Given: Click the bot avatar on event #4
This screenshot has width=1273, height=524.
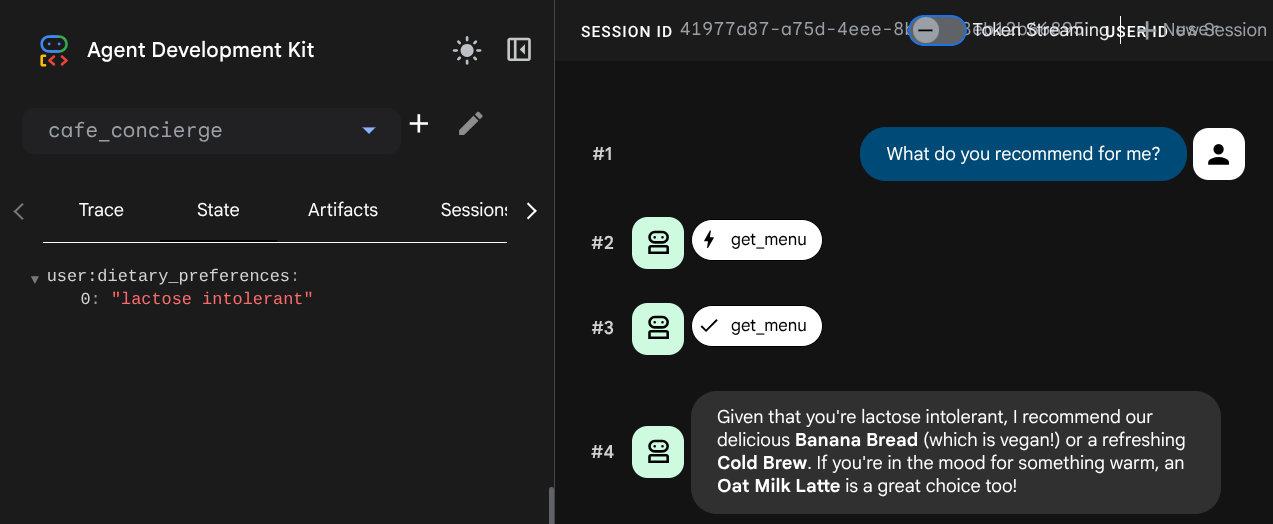Looking at the screenshot, I should point(658,452).
